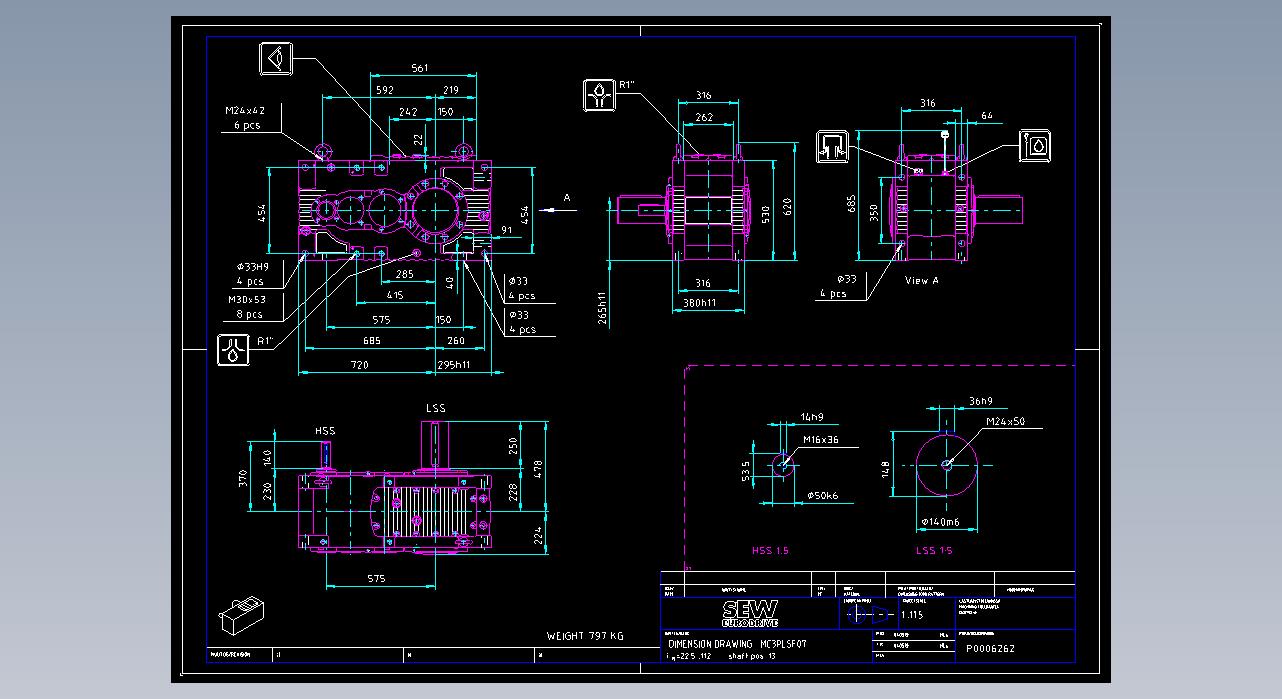This screenshot has height=699, width=1282.
Task: Click the oil drain R1" symbol at bottom left
Action: pos(233,351)
